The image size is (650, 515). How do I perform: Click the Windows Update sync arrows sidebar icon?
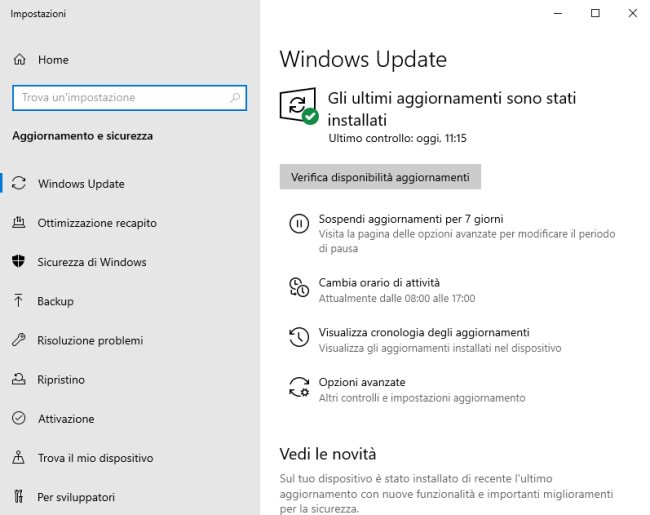19,183
